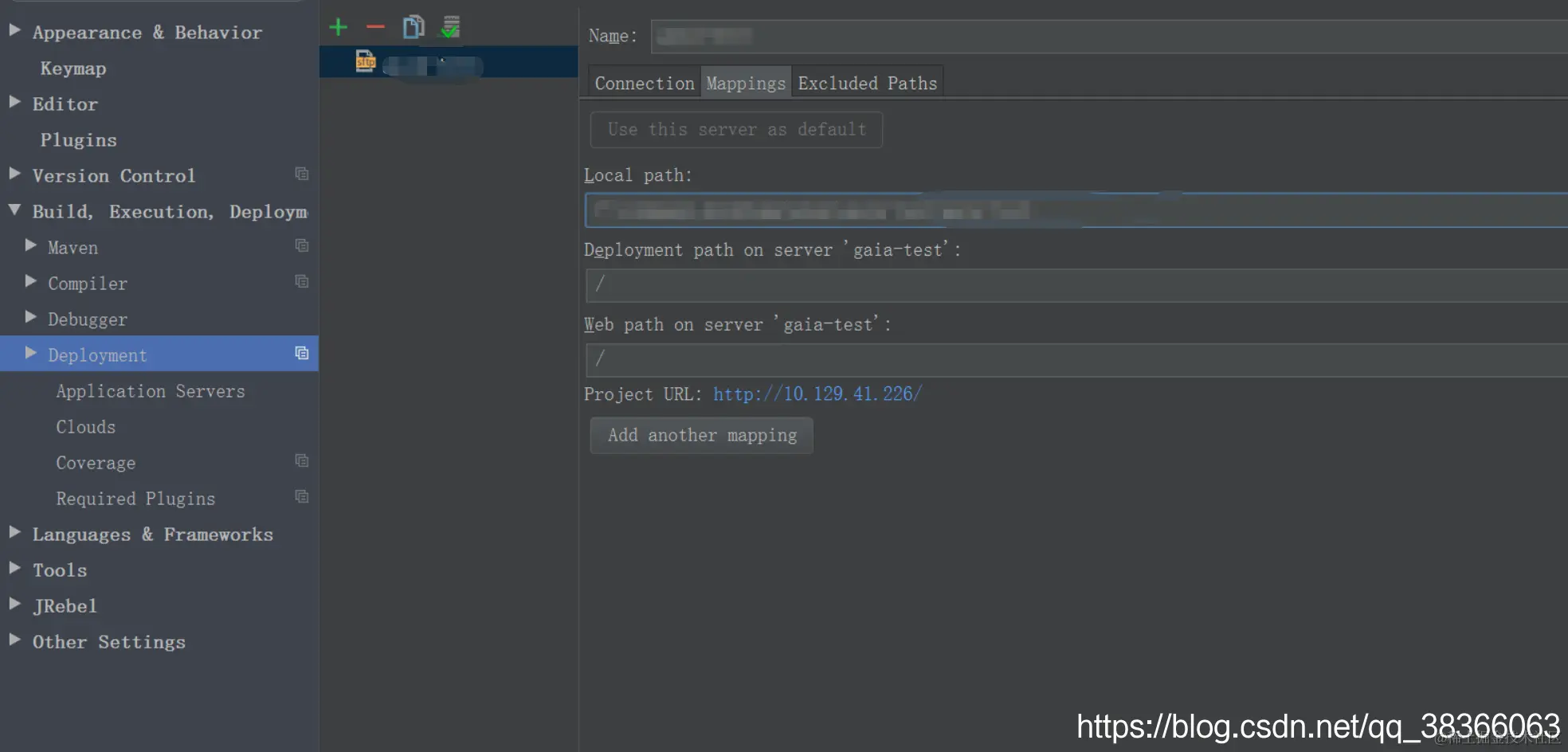
Task: Expand the Debugger settings node
Action: (31, 317)
